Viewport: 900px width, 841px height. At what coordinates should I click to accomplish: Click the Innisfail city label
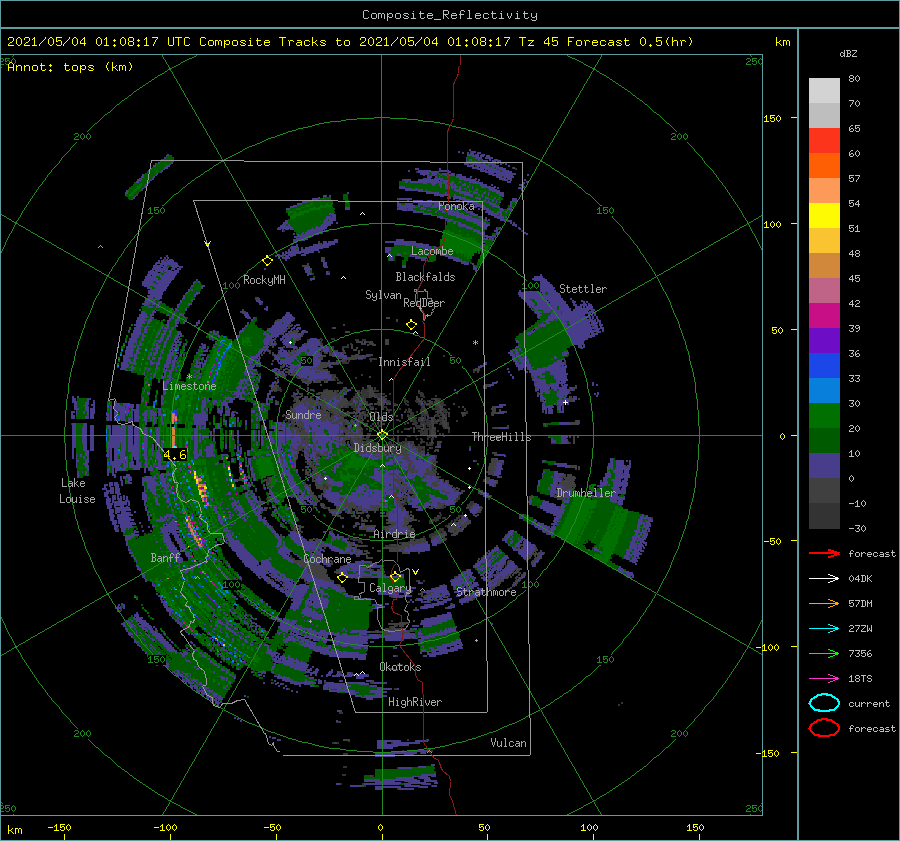tap(405, 362)
